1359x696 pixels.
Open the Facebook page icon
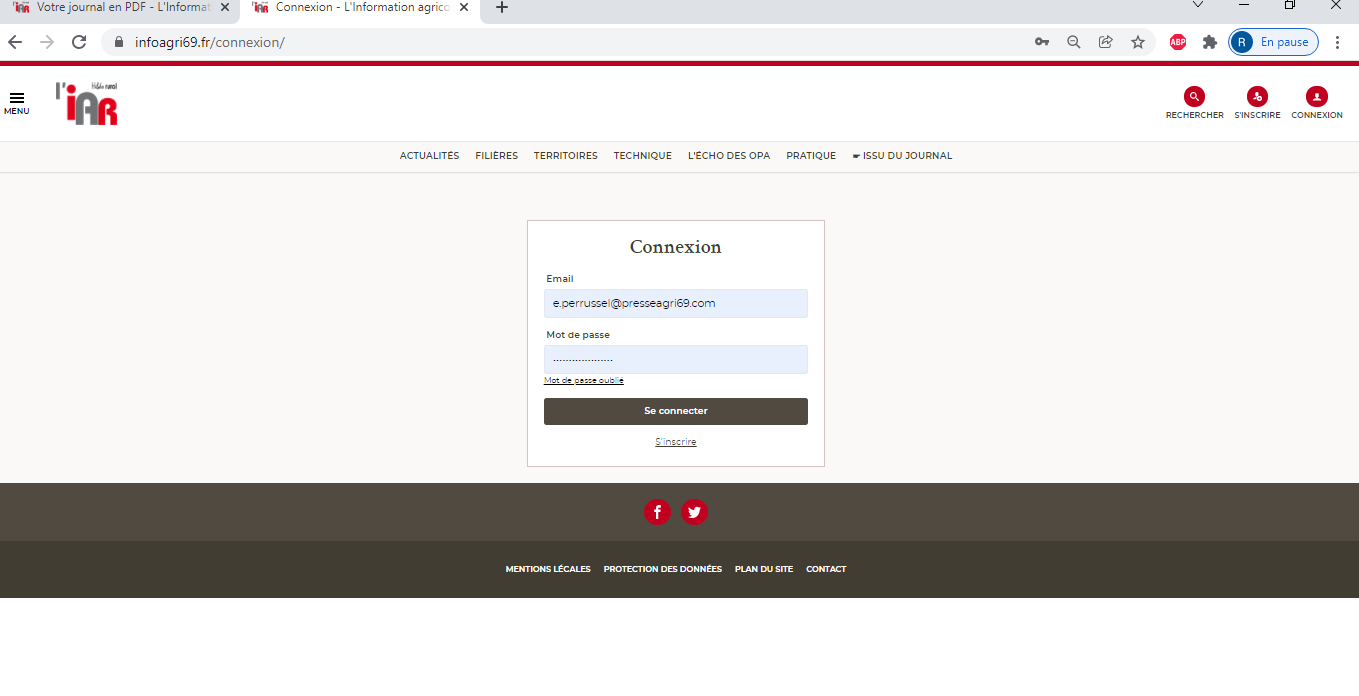(x=657, y=512)
